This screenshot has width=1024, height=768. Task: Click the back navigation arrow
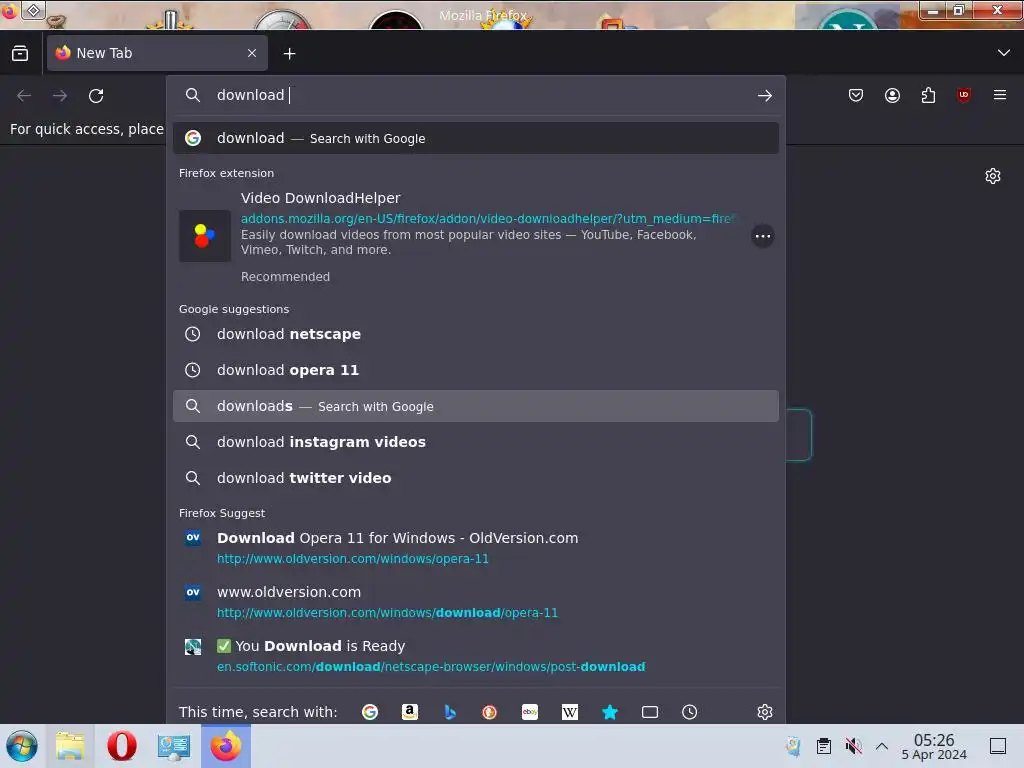24,96
